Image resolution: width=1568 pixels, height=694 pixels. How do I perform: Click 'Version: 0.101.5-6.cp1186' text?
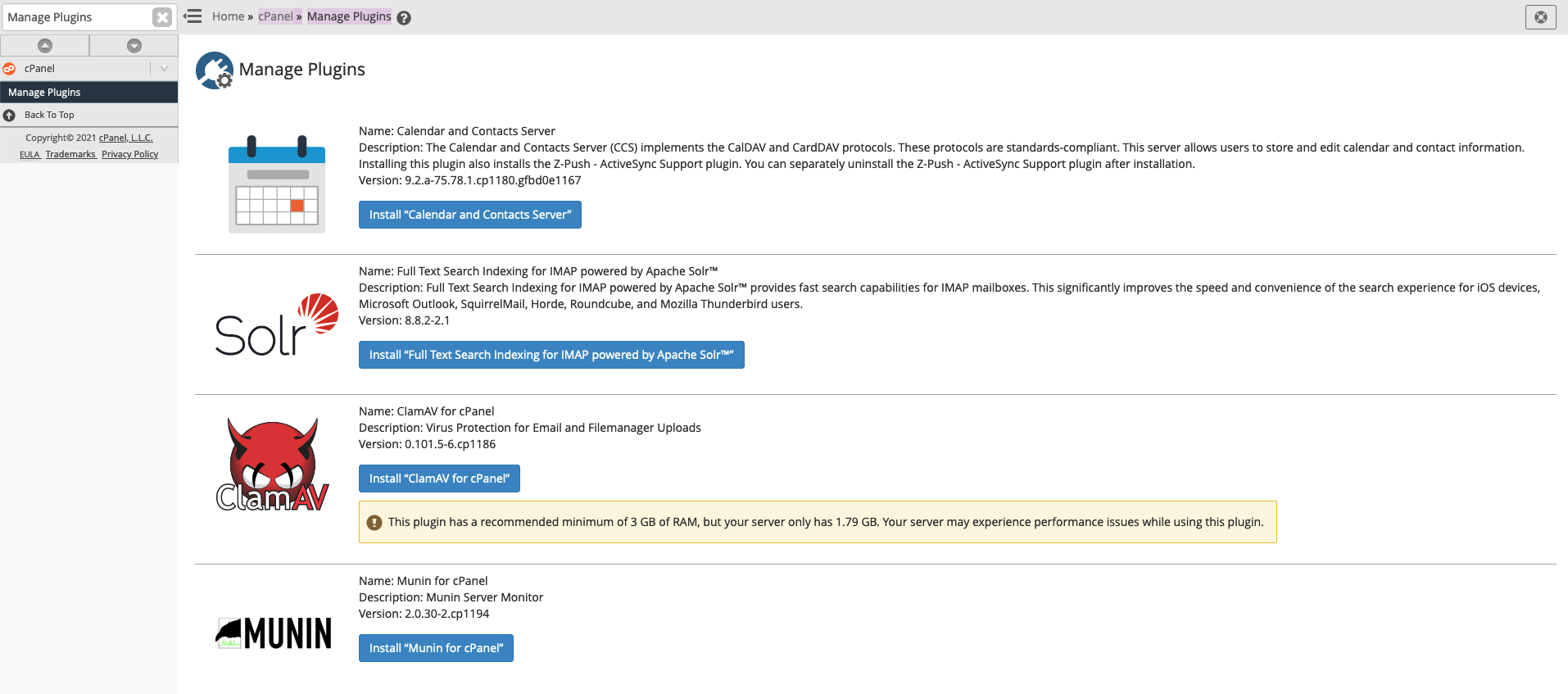coord(428,444)
